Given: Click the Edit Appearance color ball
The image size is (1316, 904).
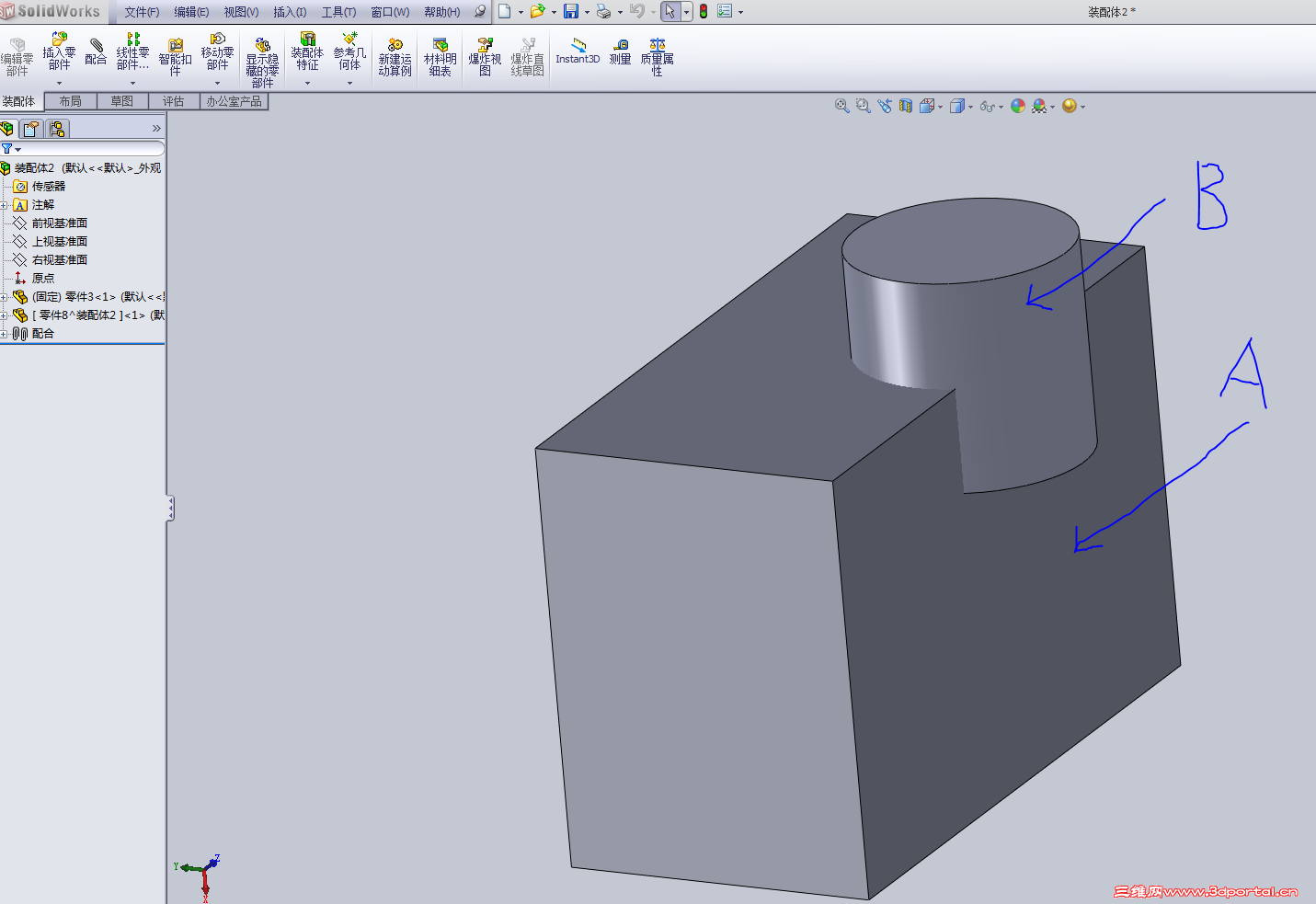Looking at the screenshot, I should coord(1018,106).
